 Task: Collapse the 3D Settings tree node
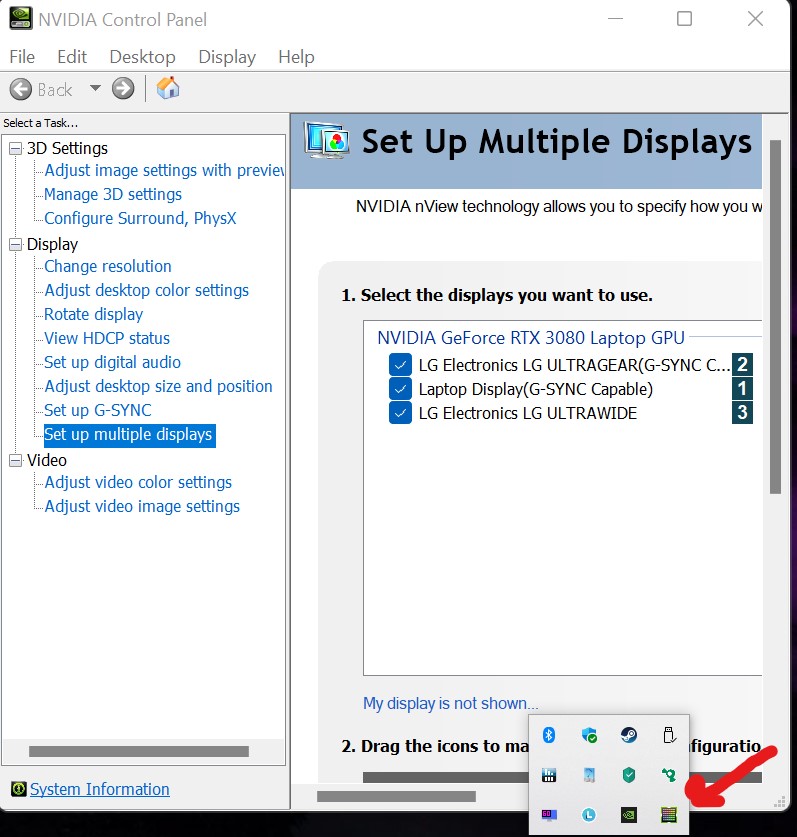[16, 148]
